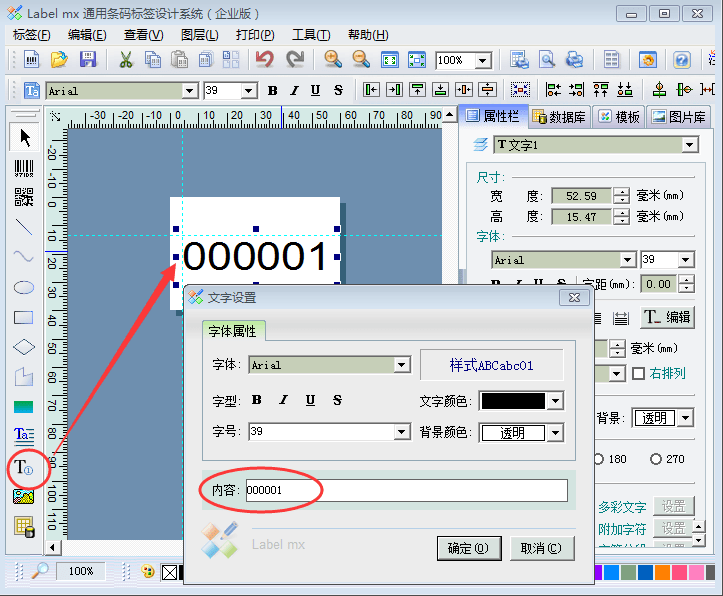Toggle Underline in the font dialog
The height and width of the screenshot is (596, 723).
click(x=310, y=400)
